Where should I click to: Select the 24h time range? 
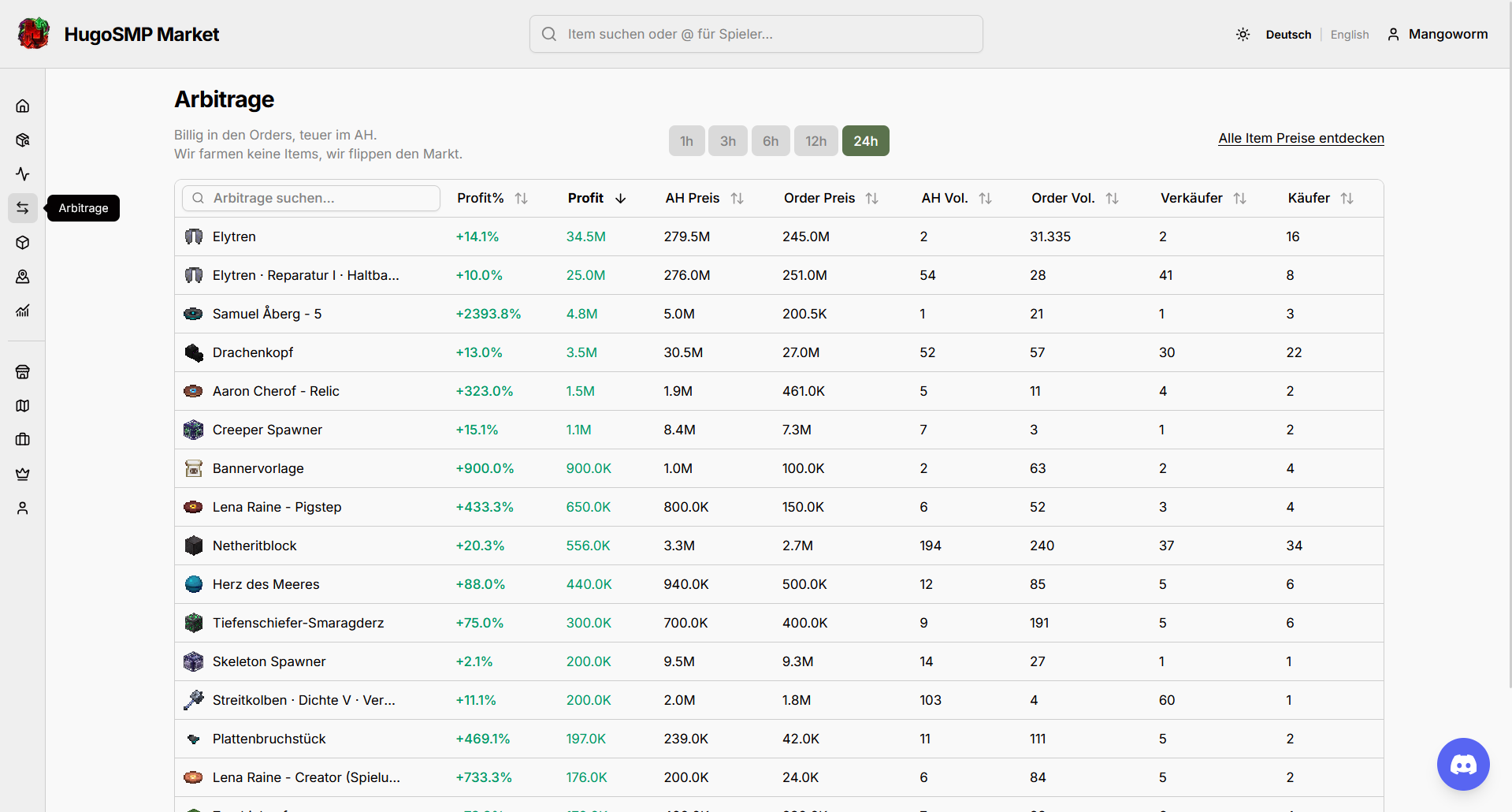point(866,141)
